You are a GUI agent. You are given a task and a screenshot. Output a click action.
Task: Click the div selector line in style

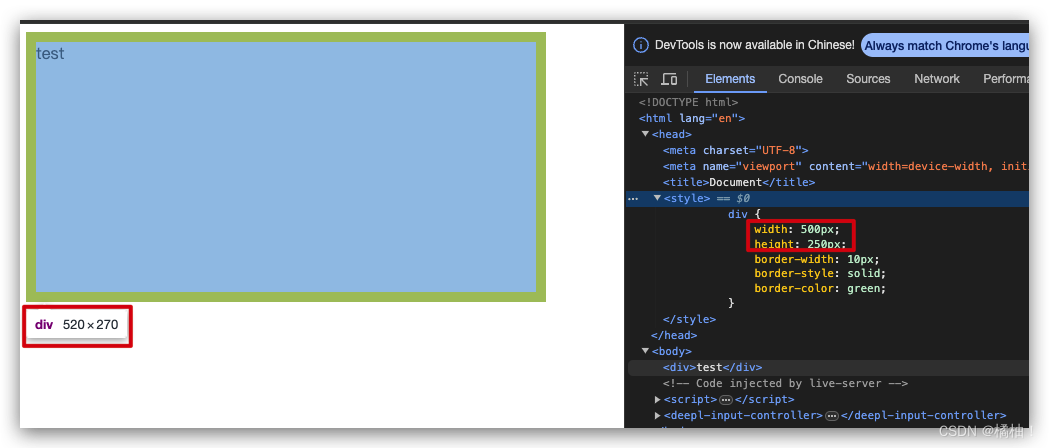tap(745, 215)
